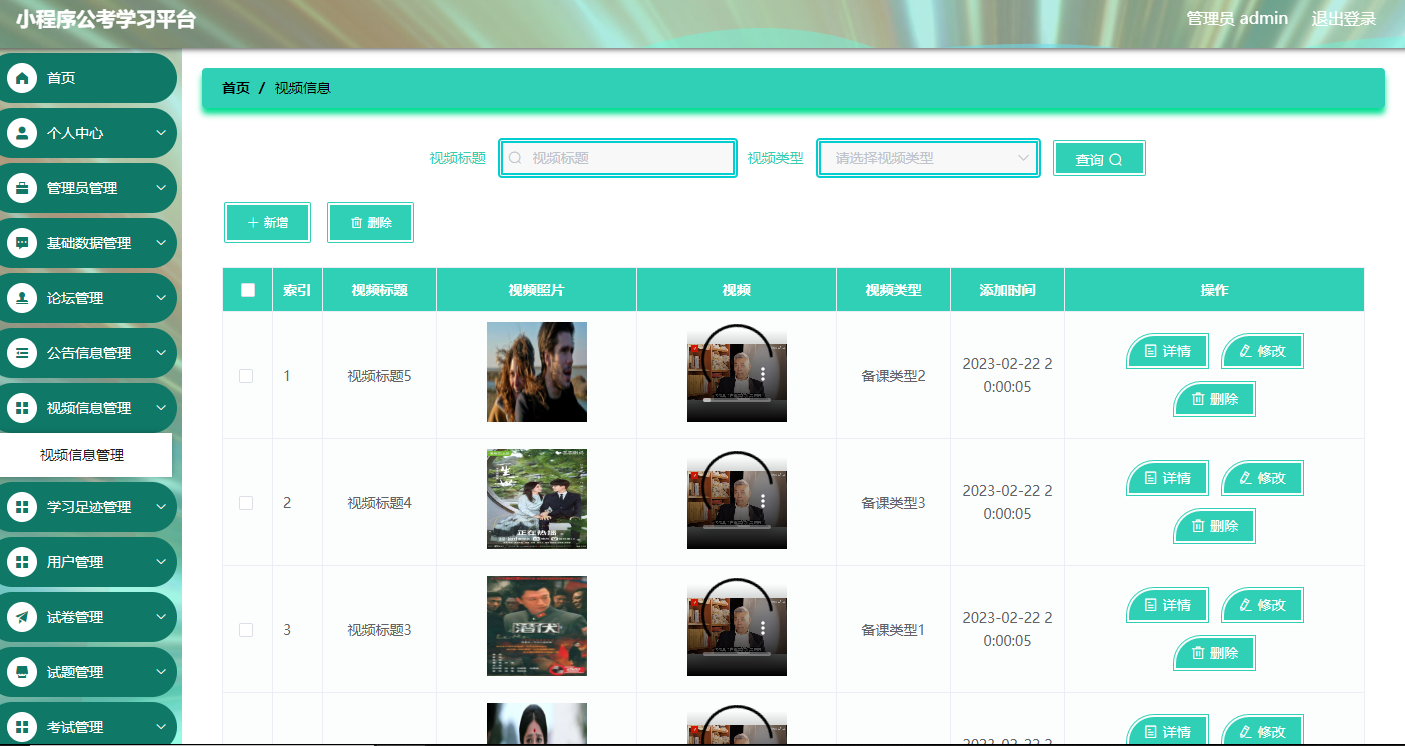
Task: Tick the checkbox for 视频标题5 row
Action: 246,376
